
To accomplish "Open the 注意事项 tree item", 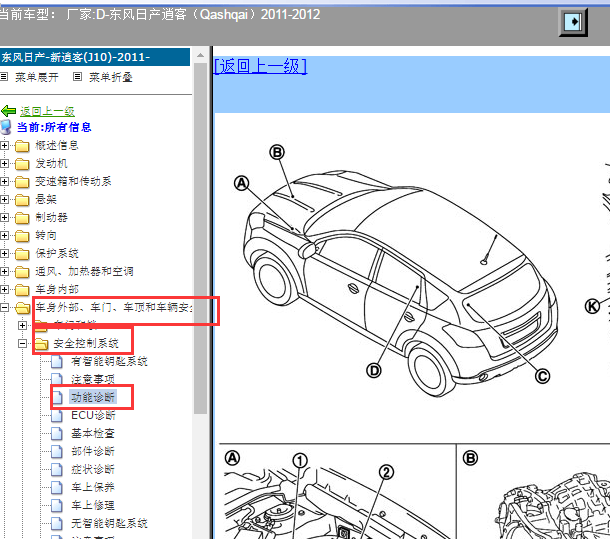I will (93, 379).
